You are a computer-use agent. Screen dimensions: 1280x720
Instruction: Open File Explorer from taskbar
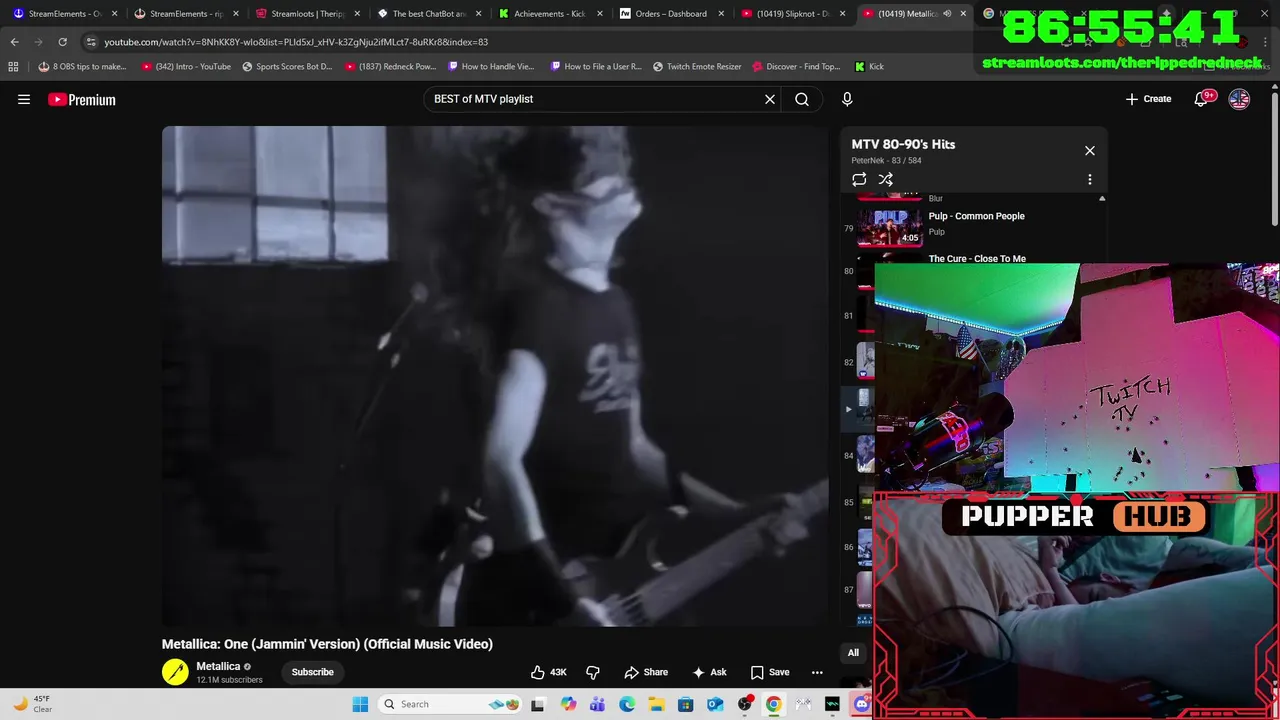pyautogui.click(x=656, y=704)
